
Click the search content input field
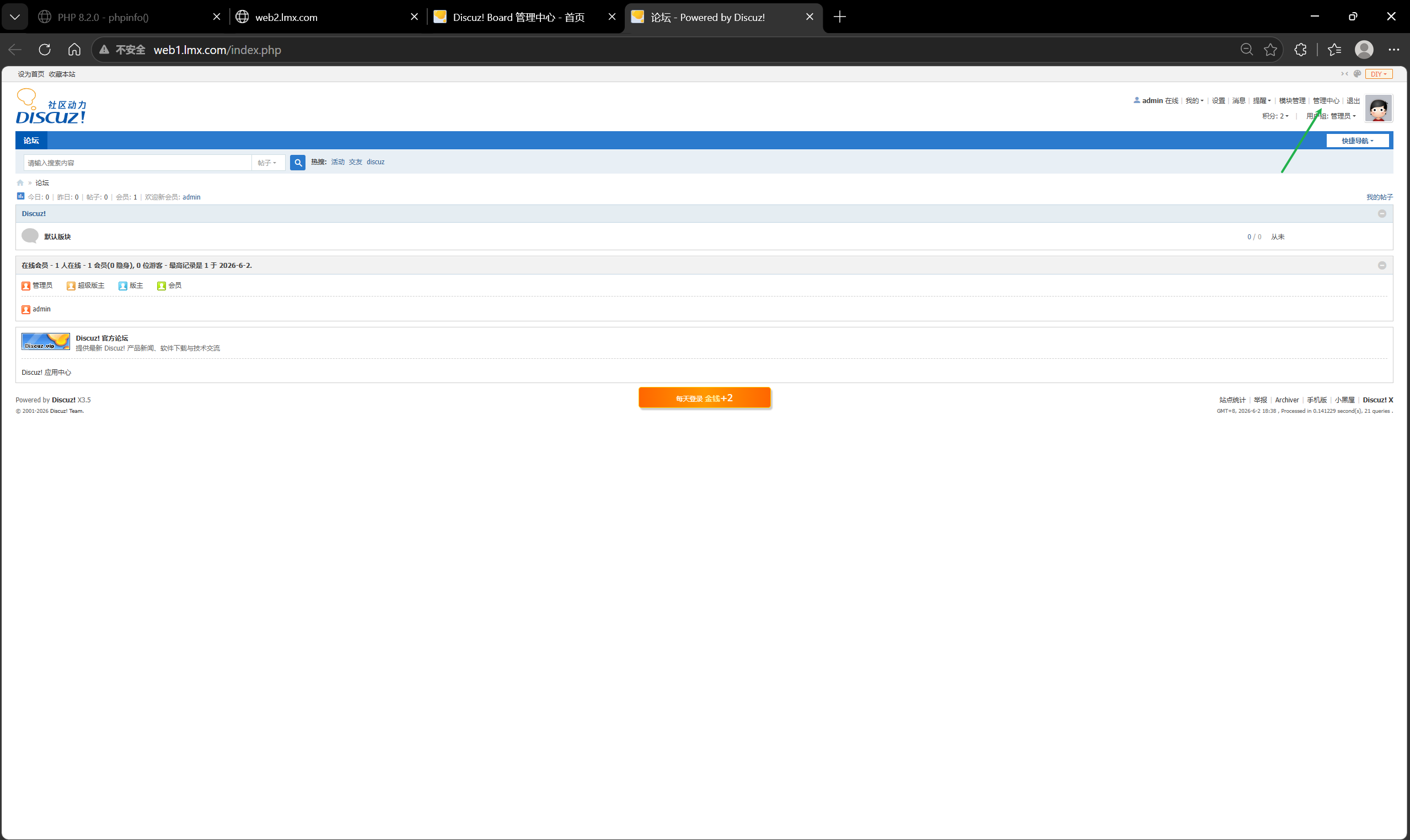(138, 163)
